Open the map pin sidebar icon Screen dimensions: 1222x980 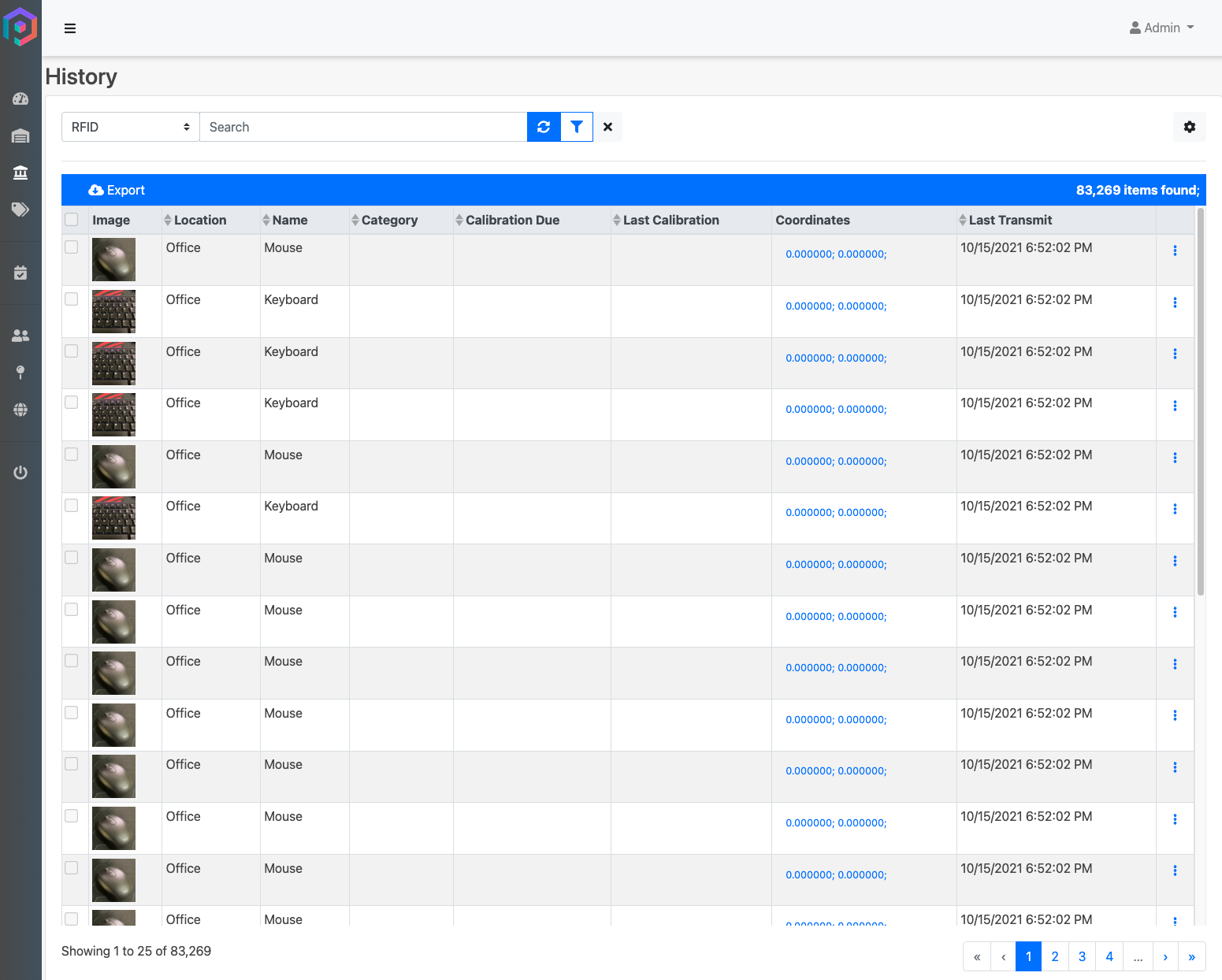pyautogui.click(x=20, y=373)
